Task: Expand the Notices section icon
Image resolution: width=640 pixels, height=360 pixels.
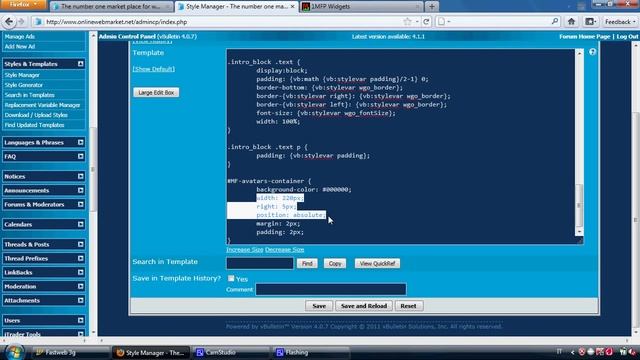Action: [x=80, y=176]
